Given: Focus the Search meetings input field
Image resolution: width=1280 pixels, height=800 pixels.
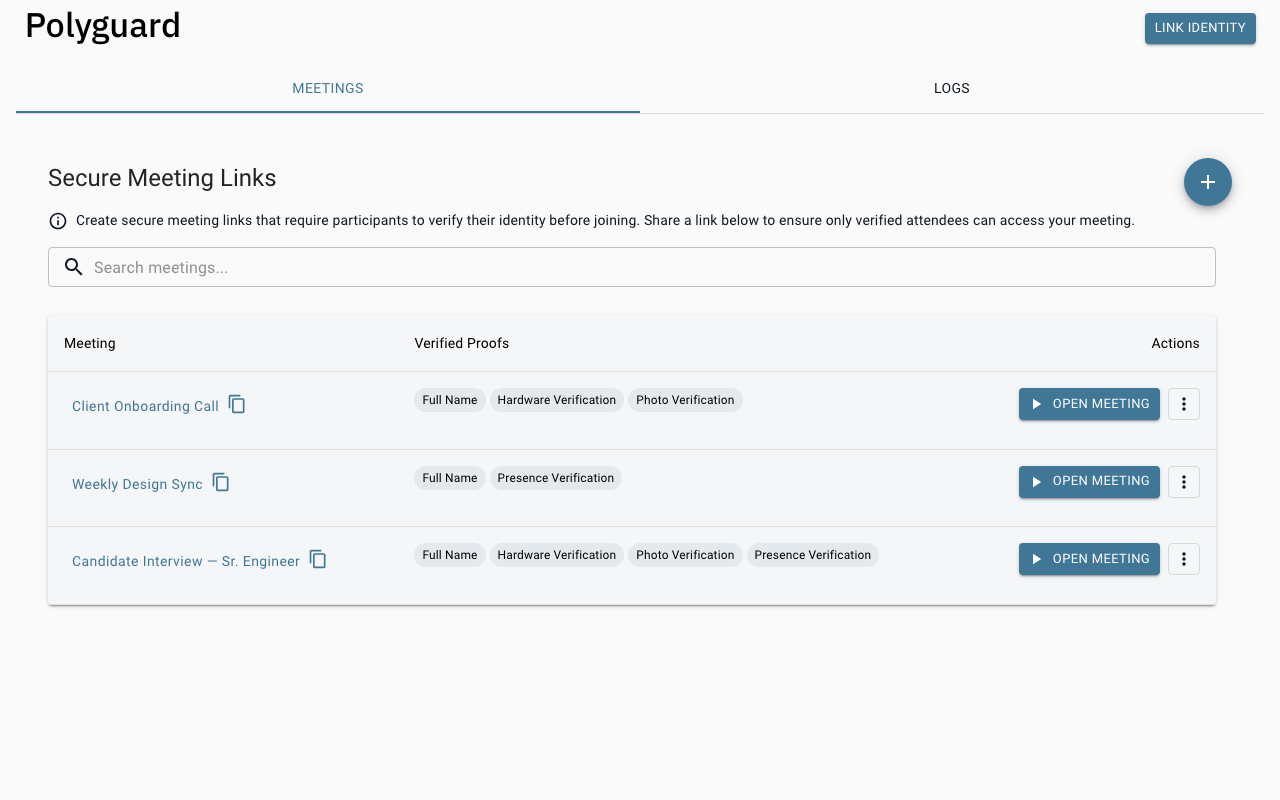Looking at the screenshot, I should click(640, 267).
